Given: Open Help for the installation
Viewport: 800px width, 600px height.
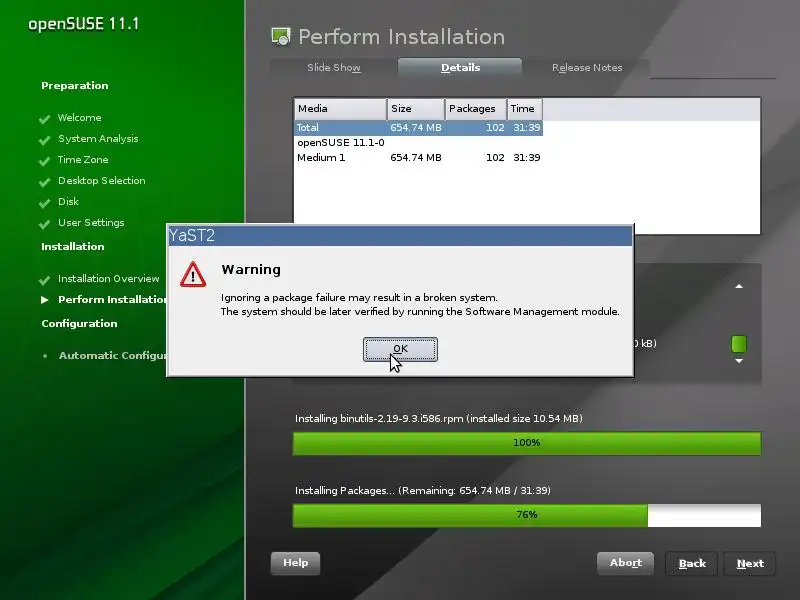Looking at the screenshot, I should (x=295, y=563).
